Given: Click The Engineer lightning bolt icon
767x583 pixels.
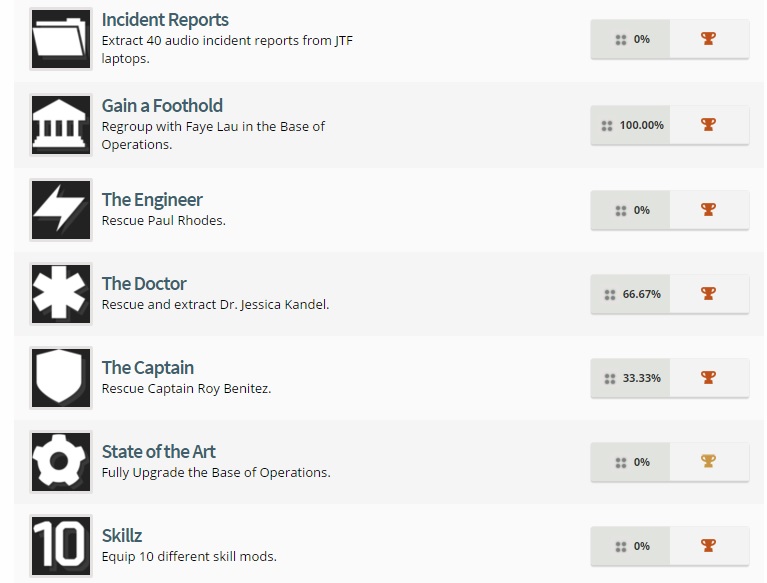Looking at the screenshot, I should 61,210.
